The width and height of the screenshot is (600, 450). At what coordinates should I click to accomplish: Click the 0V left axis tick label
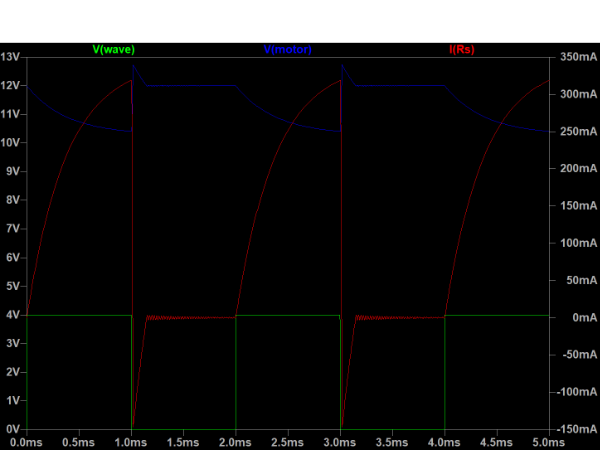click(14, 428)
